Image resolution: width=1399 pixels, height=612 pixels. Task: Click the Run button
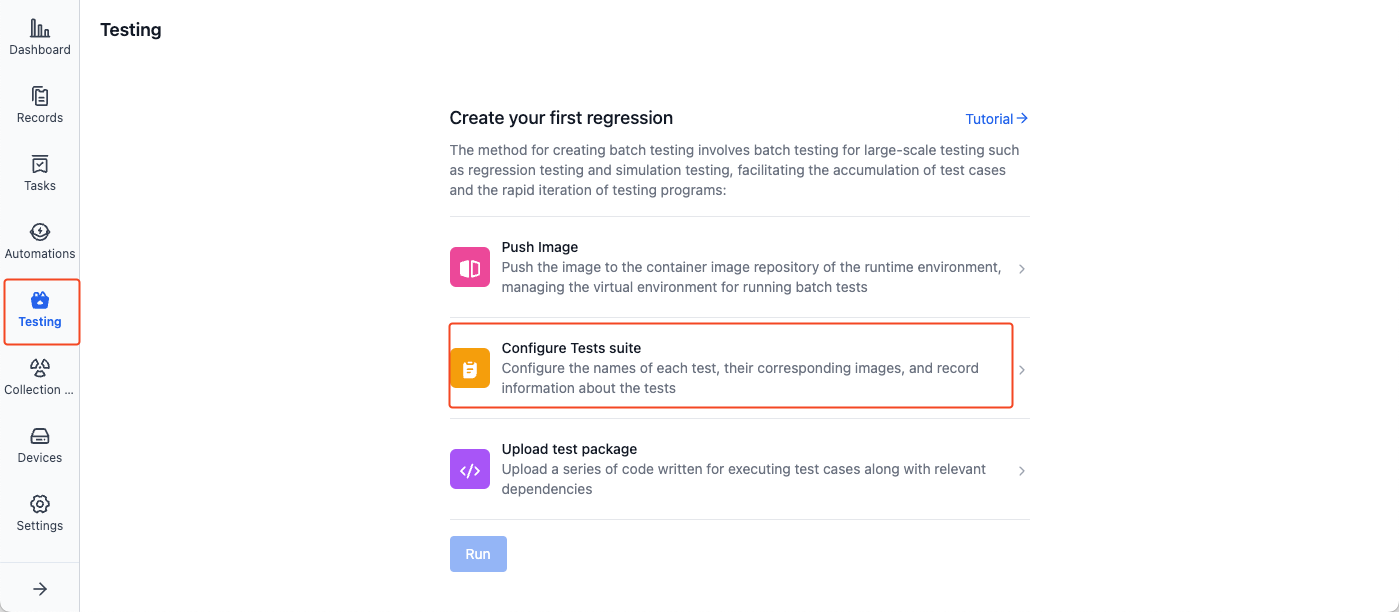[478, 554]
